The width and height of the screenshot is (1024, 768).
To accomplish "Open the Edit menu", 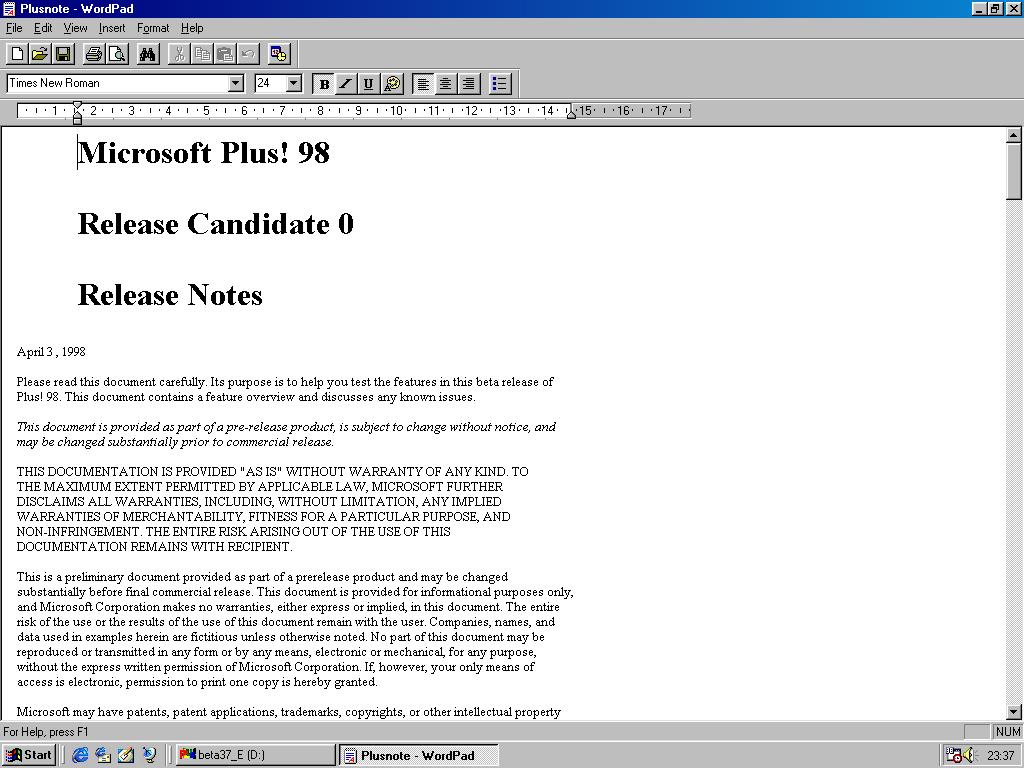I will coord(43,28).
